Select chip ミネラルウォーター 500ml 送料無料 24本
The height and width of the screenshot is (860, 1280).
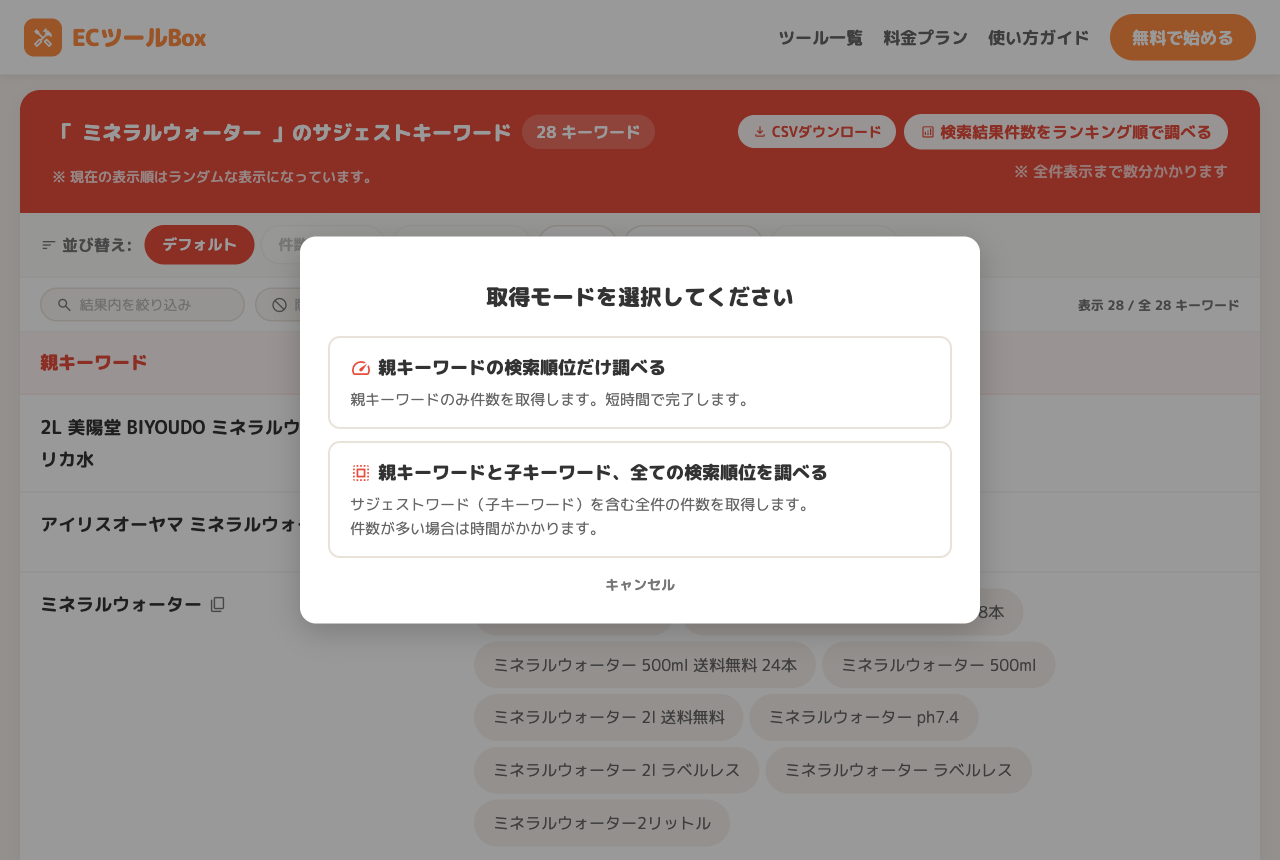(x=645, y=665)
